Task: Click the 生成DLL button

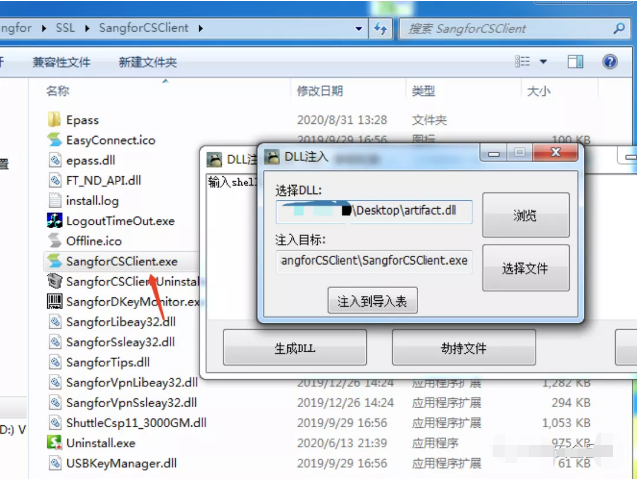Action: (295, 348)
